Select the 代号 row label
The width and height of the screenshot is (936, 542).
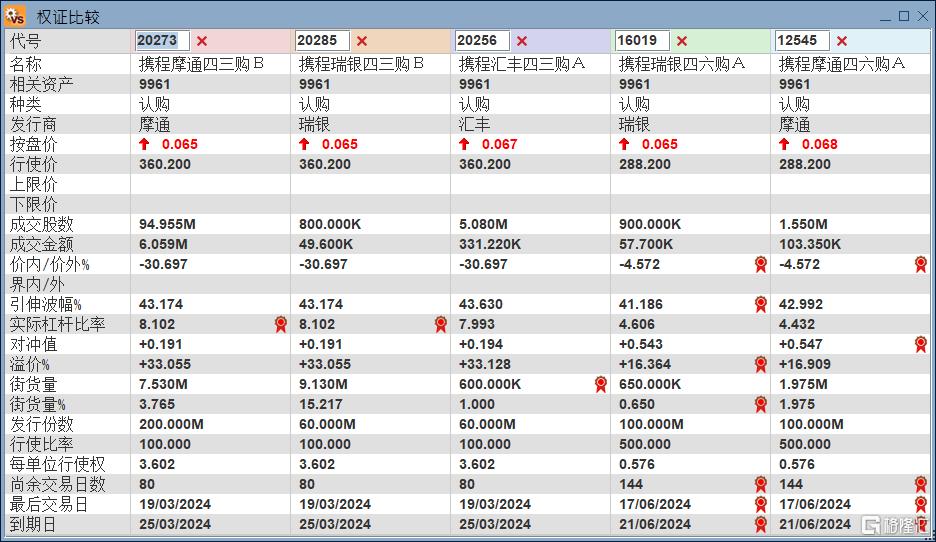pos(26,41)
